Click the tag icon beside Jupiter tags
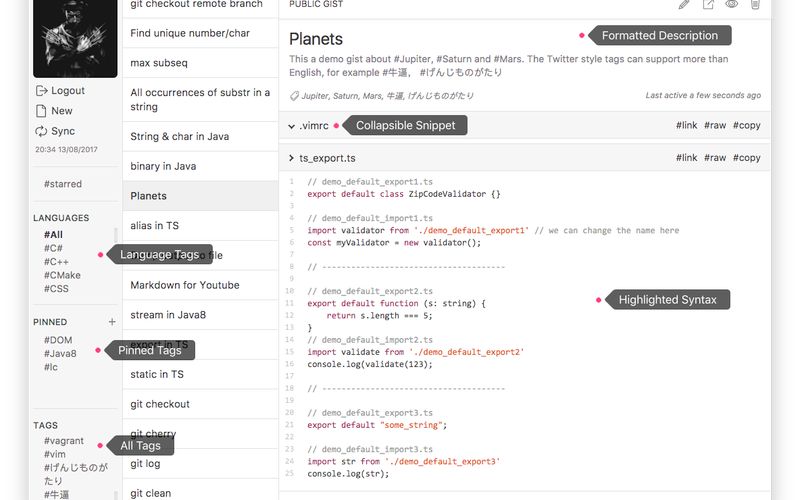The height and width of the screenshot is (500, 800). point(294,96)
